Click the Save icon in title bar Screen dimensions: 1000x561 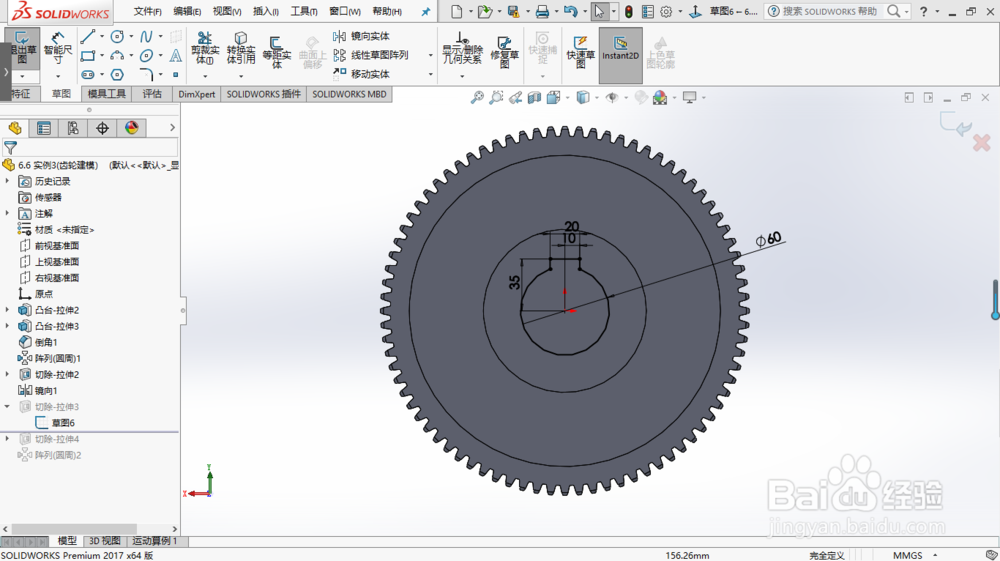point(513,11)
